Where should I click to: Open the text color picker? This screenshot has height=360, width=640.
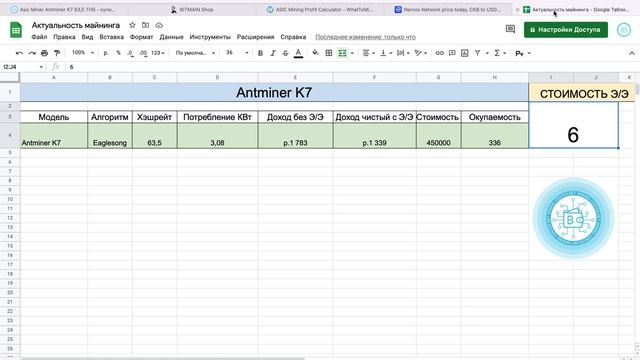click(298, 53)
